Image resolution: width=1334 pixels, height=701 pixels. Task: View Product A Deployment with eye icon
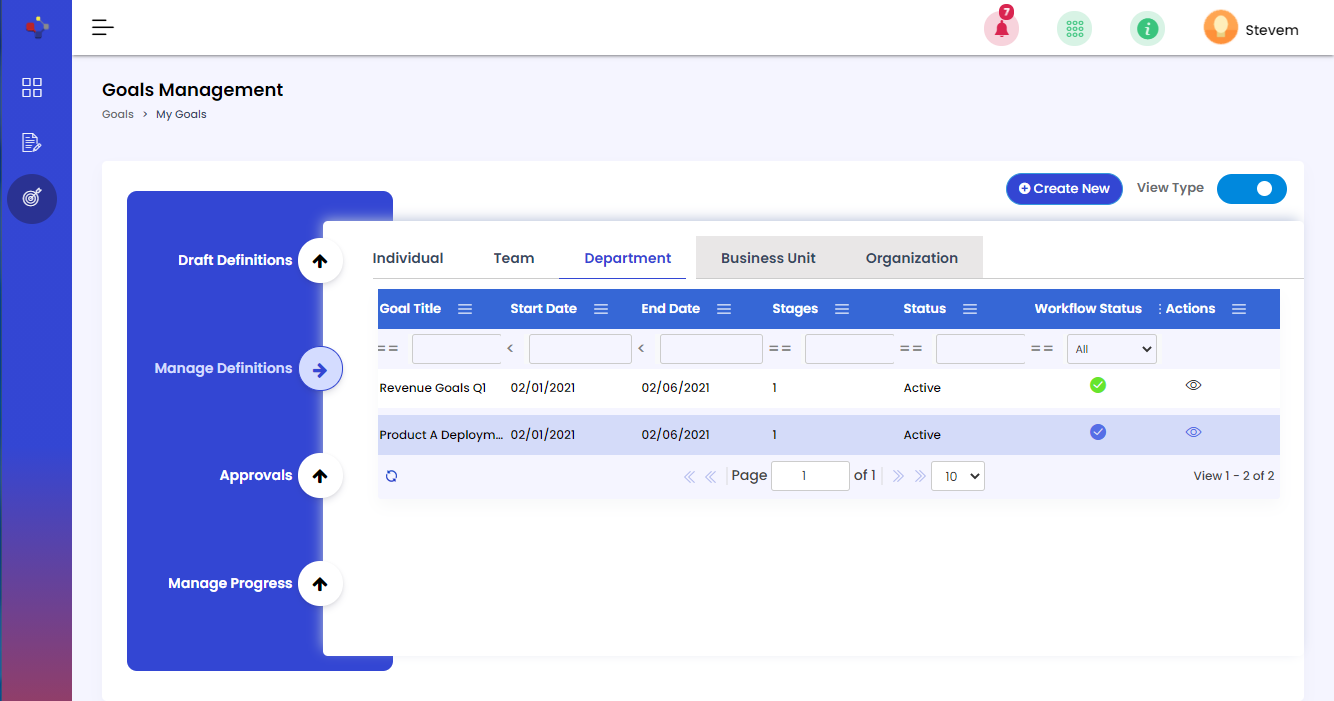coord(1193,433)
